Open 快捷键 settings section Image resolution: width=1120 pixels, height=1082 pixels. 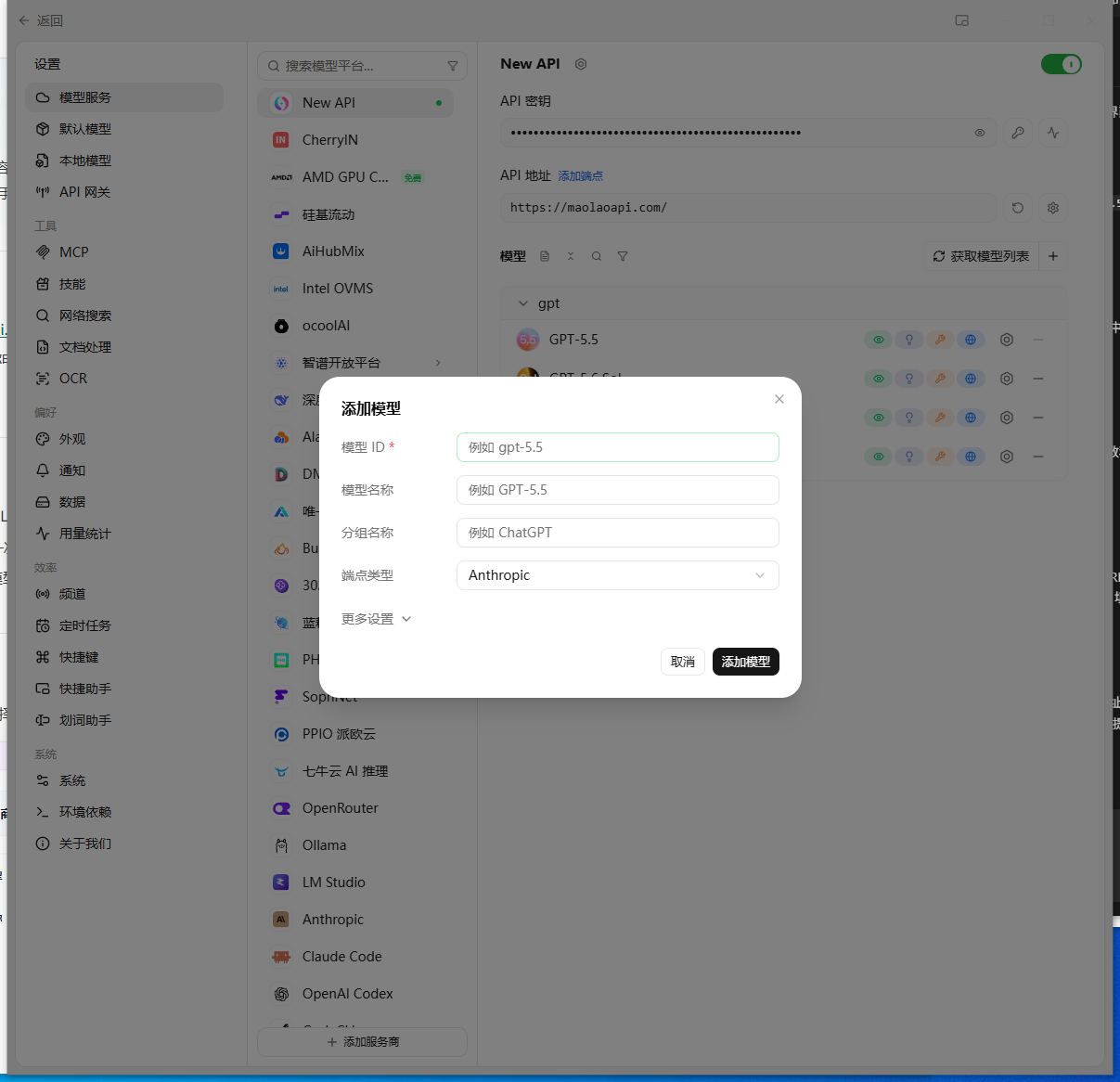[x=124, y=657]
